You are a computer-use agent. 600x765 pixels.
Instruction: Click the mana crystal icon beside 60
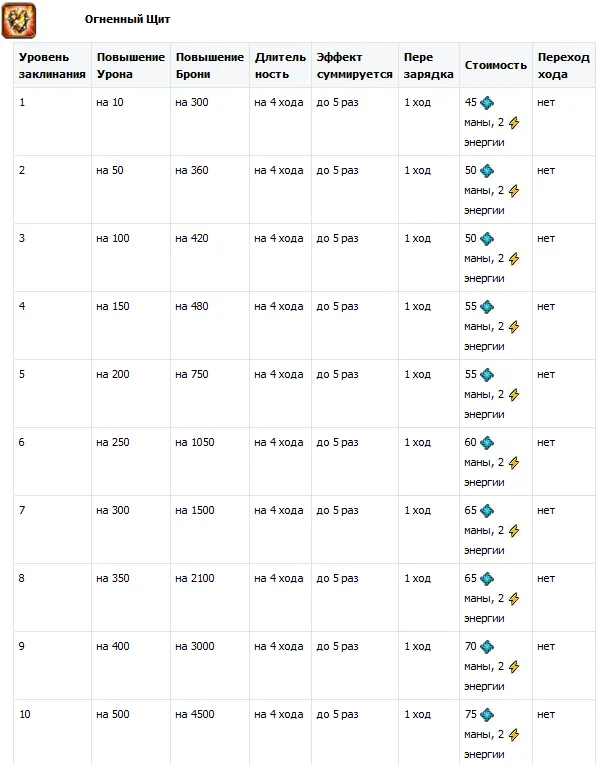pos(487,442)
